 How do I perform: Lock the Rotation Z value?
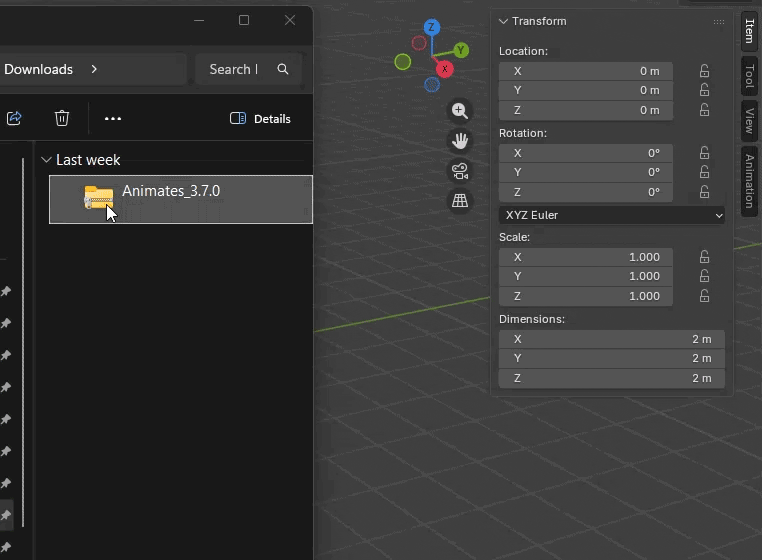(704, 192)
